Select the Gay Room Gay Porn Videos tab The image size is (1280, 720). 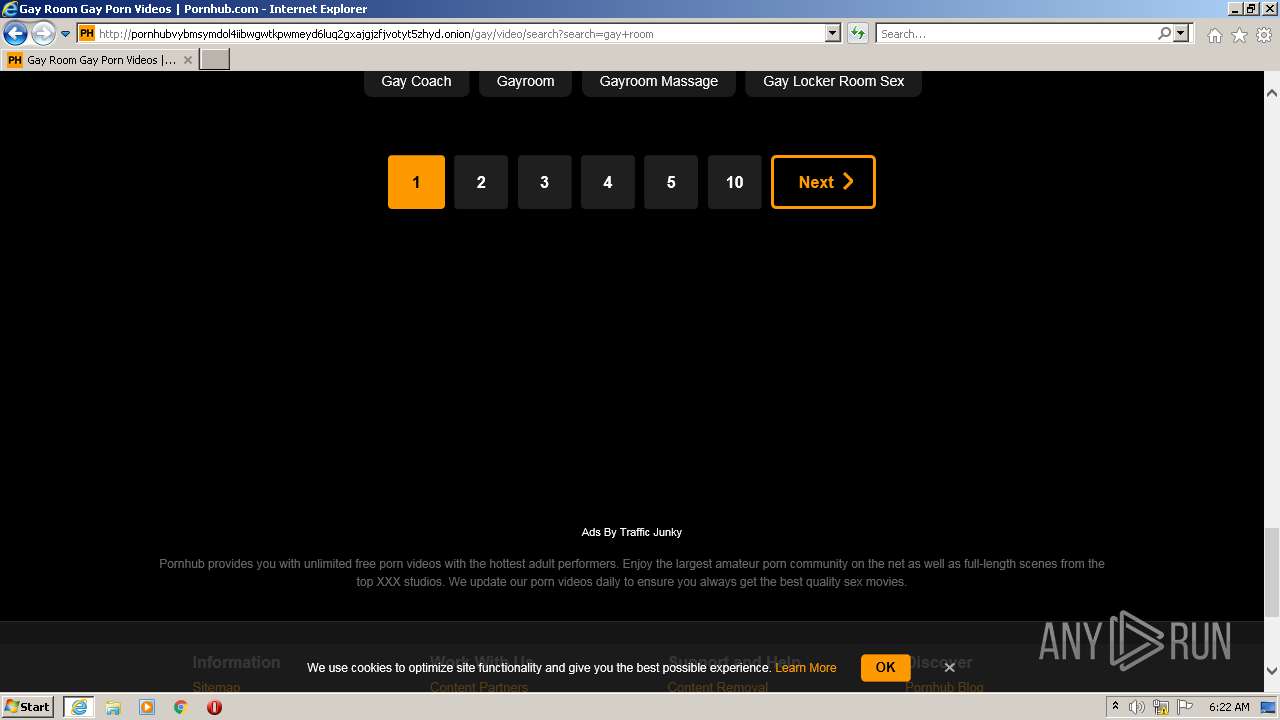(100, 60)
